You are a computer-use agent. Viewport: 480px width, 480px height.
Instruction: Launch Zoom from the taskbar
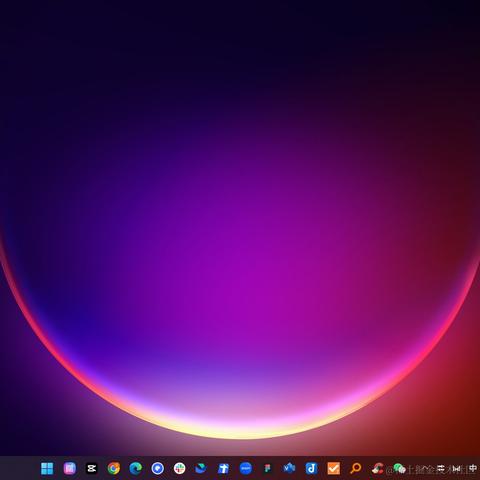246,468
